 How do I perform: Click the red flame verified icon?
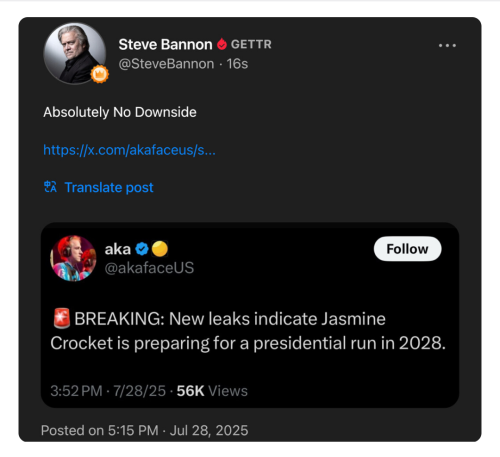[222, 44]
